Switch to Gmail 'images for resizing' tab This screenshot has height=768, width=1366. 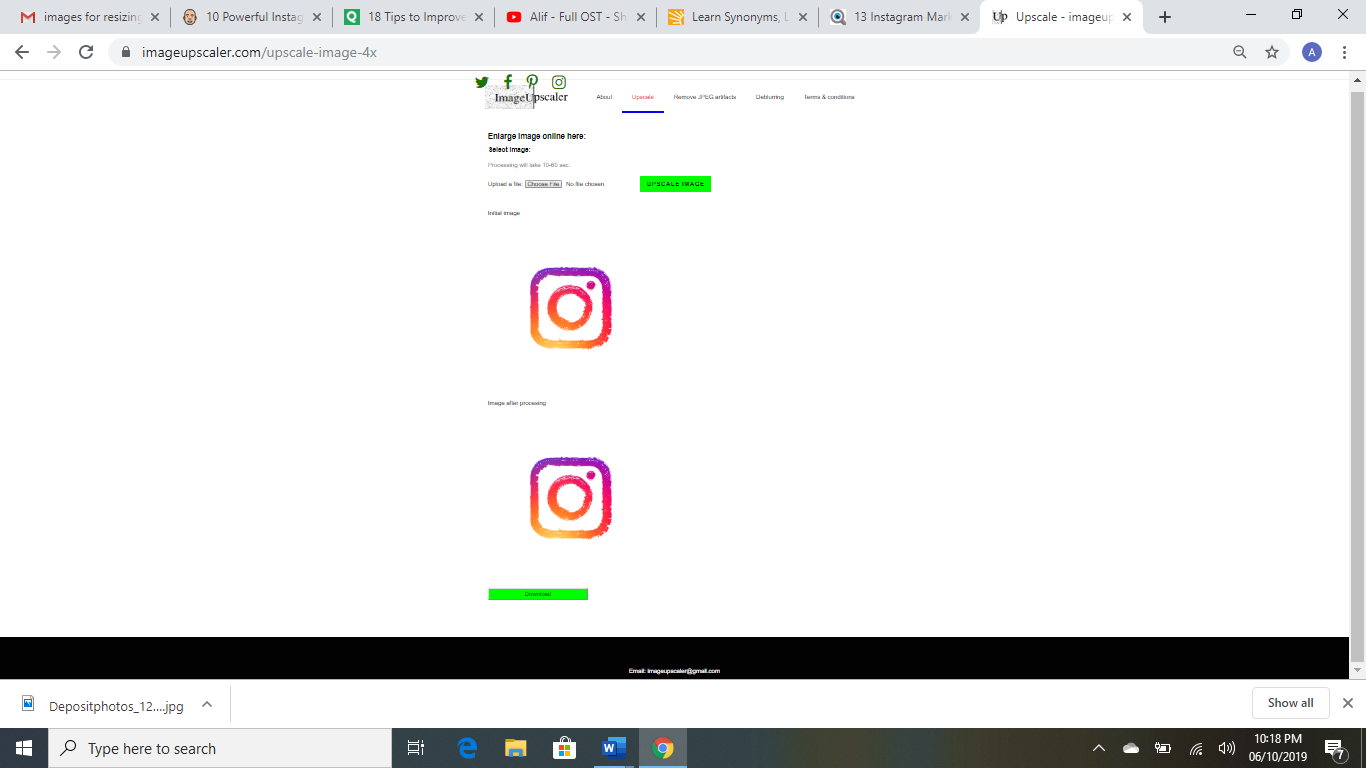coord(91,17)
